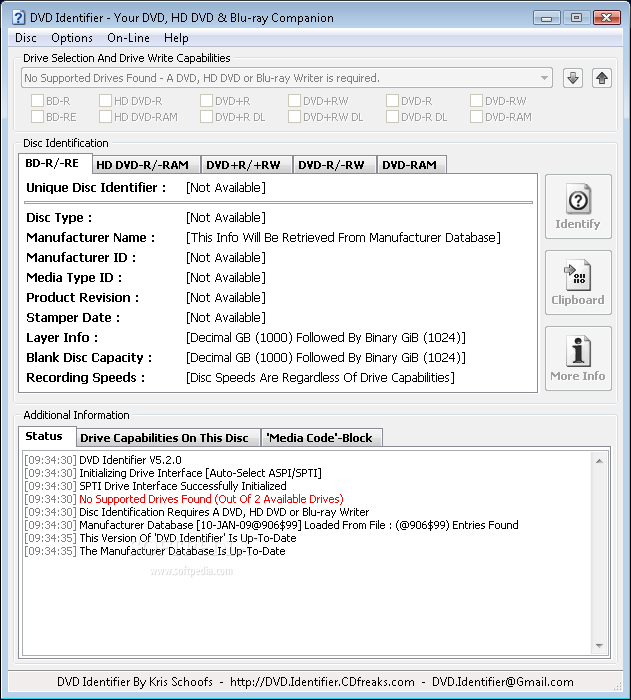
Task: Open the DVD.Identifier.CDfreaks.com link
Action: [x=322, y=682]
